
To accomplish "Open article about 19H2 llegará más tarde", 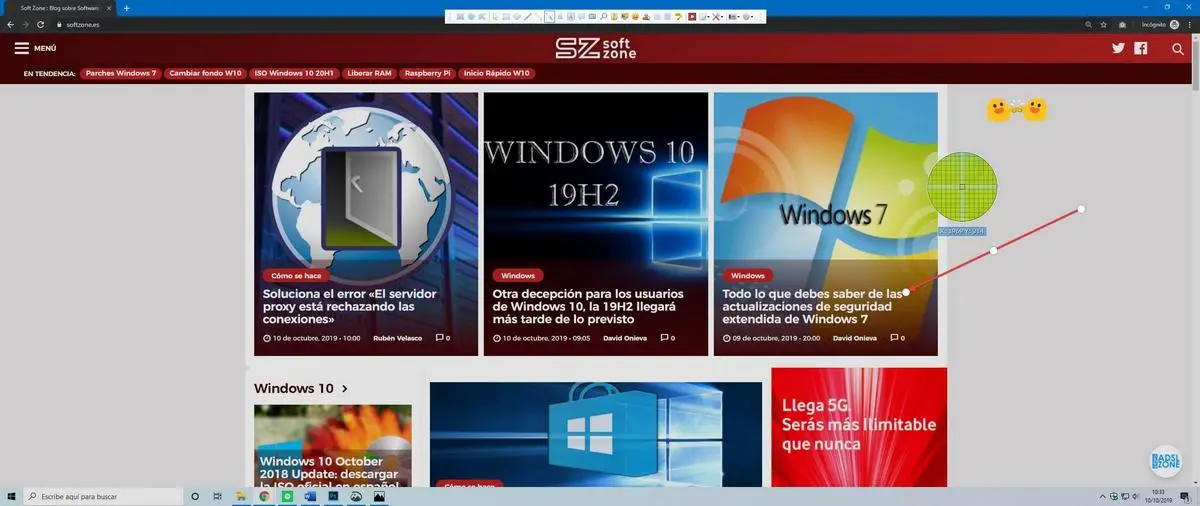I will pos(589,307).
